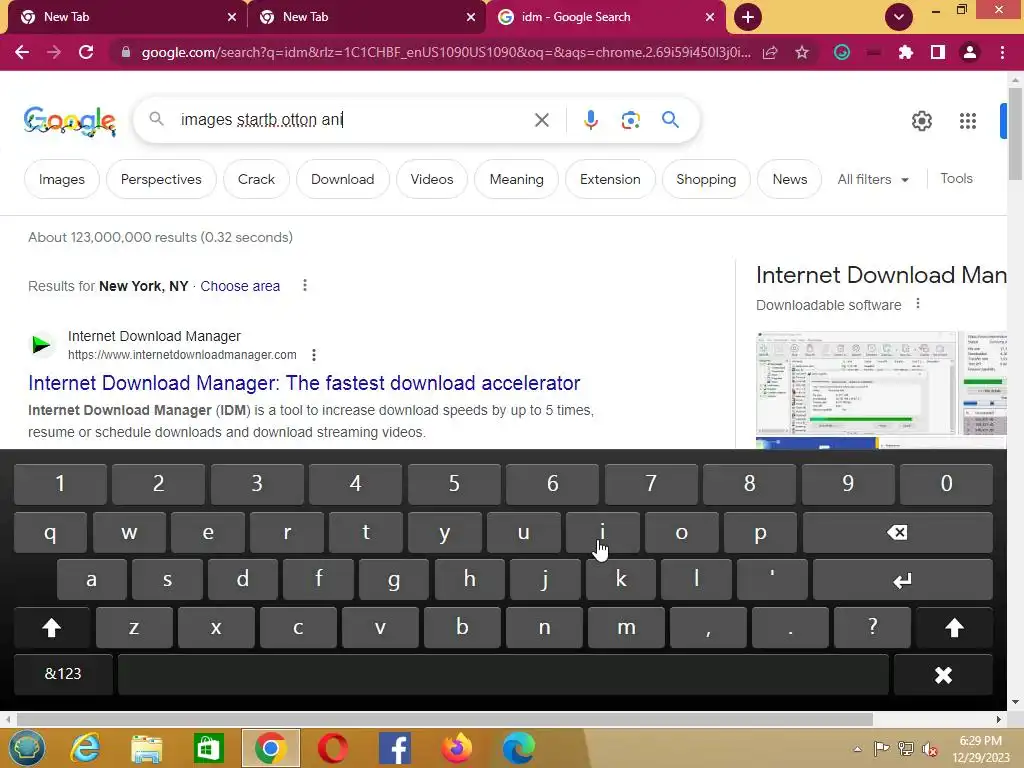Viewport: 1024px width, 768px height.
Task: Open the Chrome profile avatar
Action: point(970,52)
